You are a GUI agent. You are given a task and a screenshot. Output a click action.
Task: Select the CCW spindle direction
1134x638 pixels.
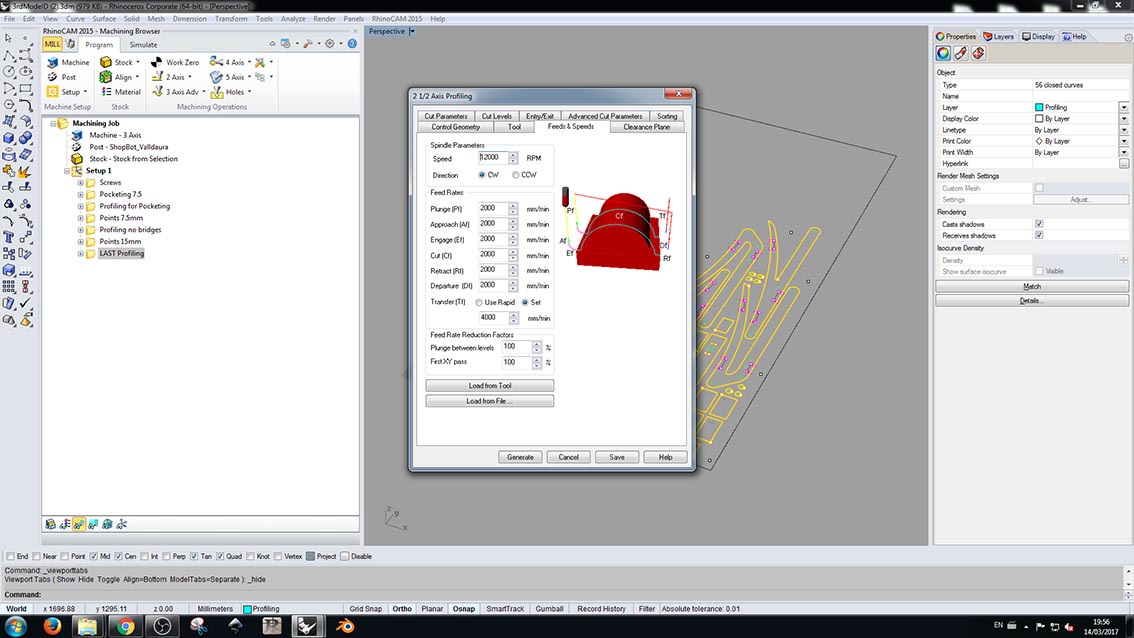point(516,175)
